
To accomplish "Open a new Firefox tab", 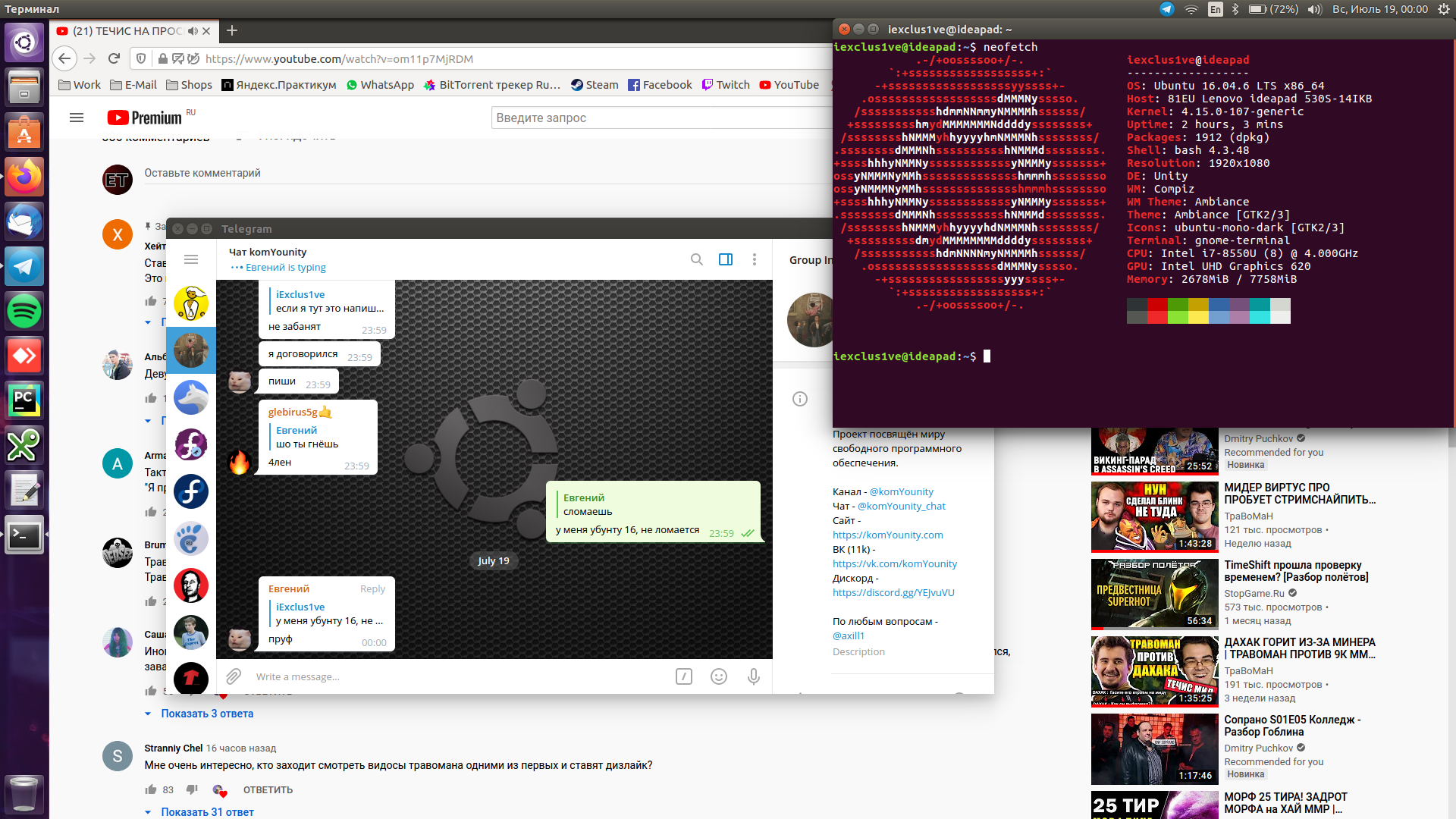I will click(x=232, y=30).
